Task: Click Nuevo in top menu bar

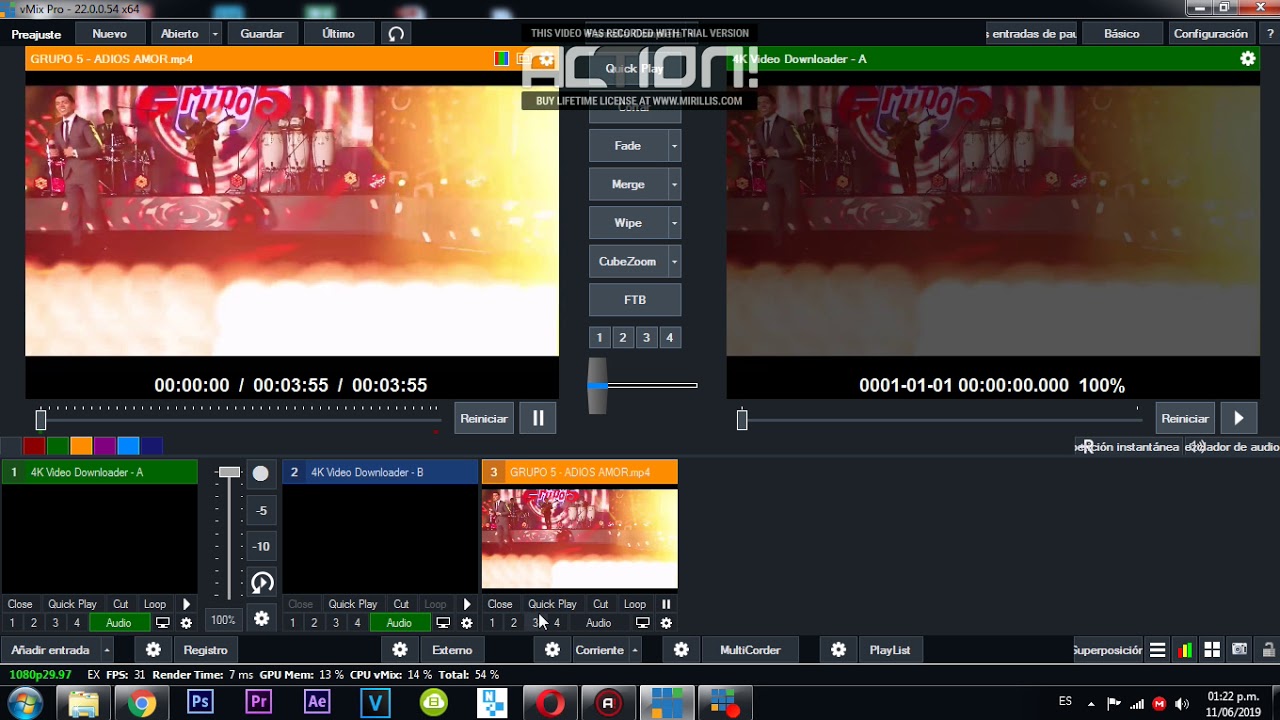Action: pyautogui.click(x=110, y=34)
